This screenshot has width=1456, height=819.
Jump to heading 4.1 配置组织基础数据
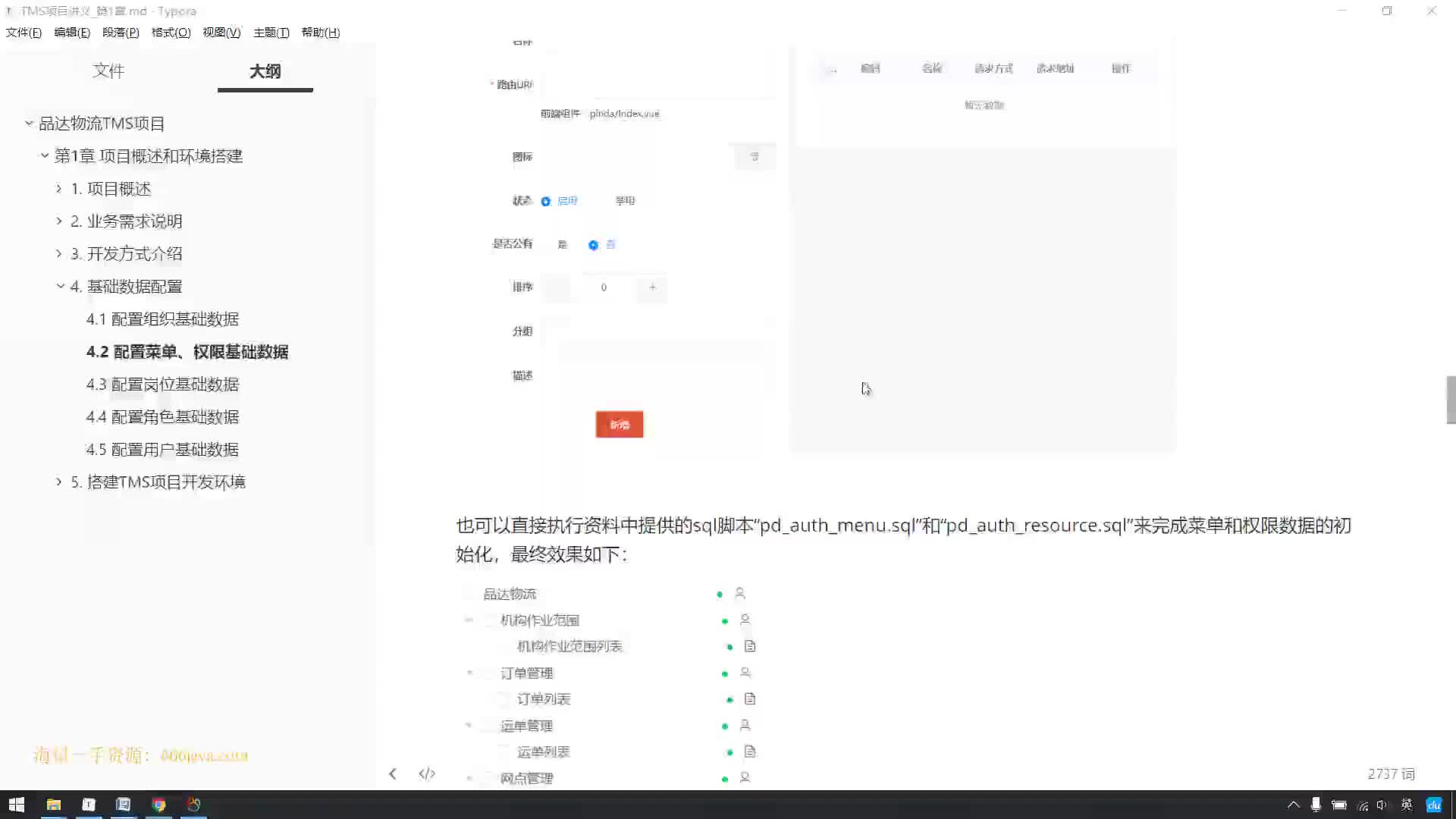tap(162, 319)
